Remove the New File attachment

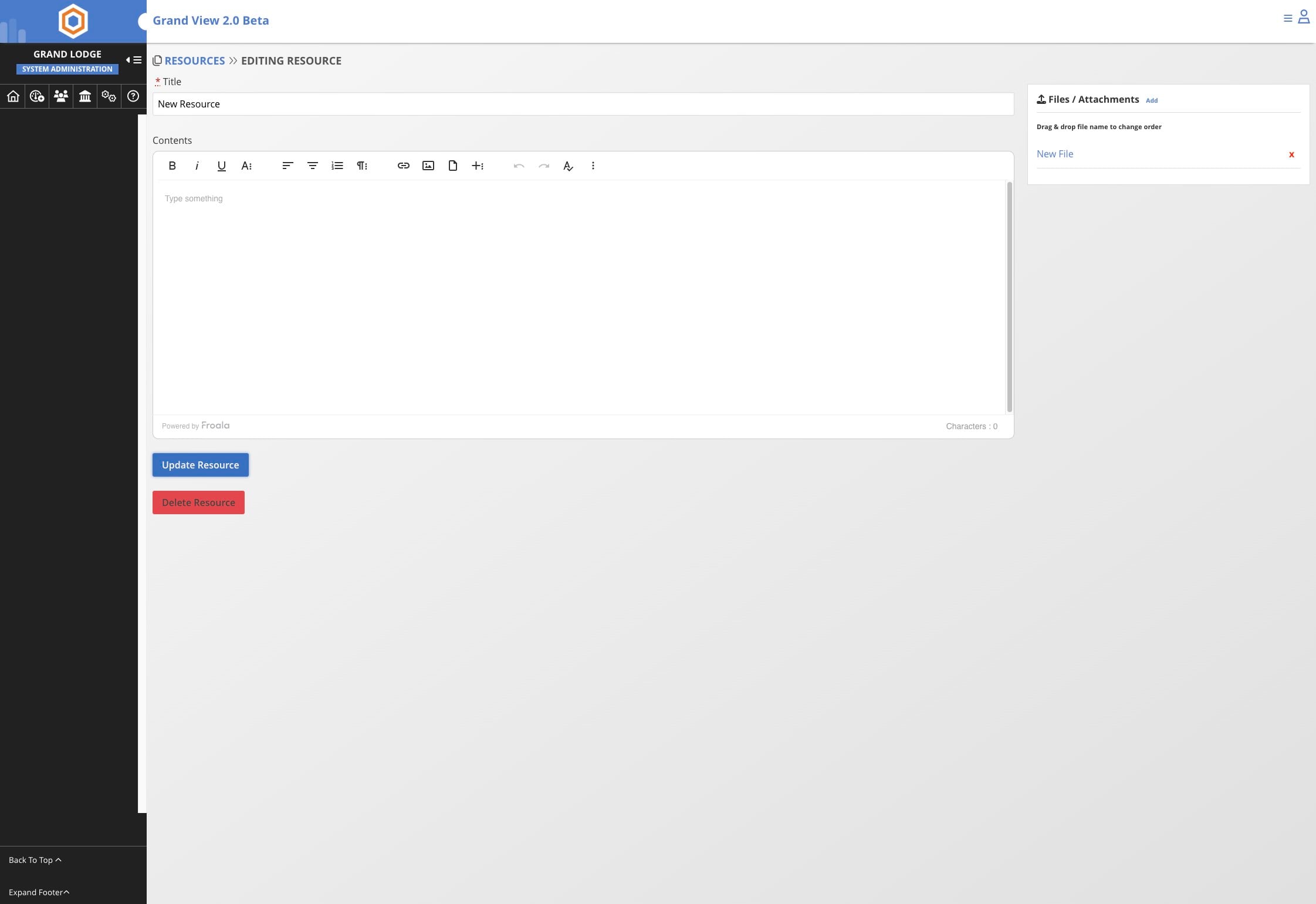pos(1291,154)
